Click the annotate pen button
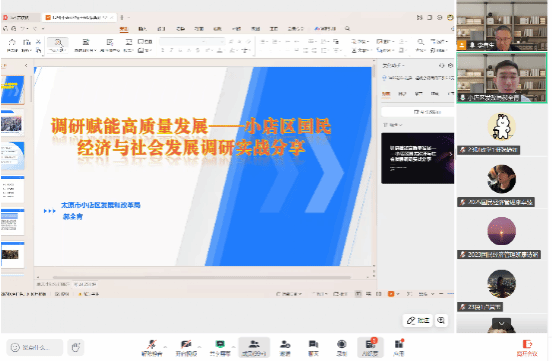Screen dimensions: 552x361 (418, 320)
